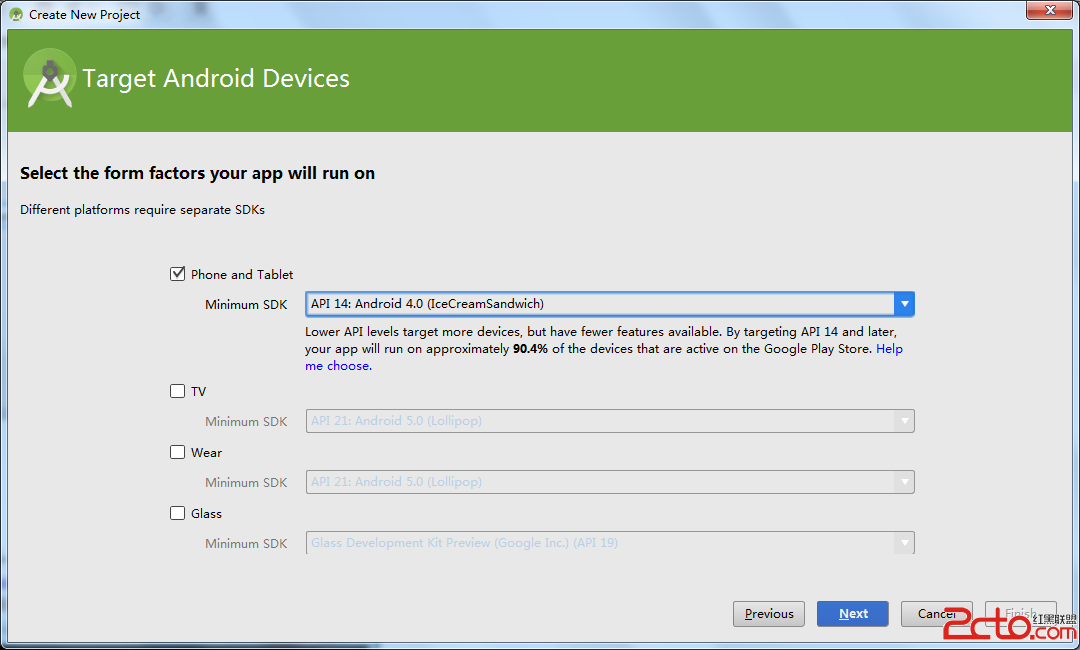Click the Android Studio logo in the green header
This screenshot has height=650, width=1080.
pos(50,78)
